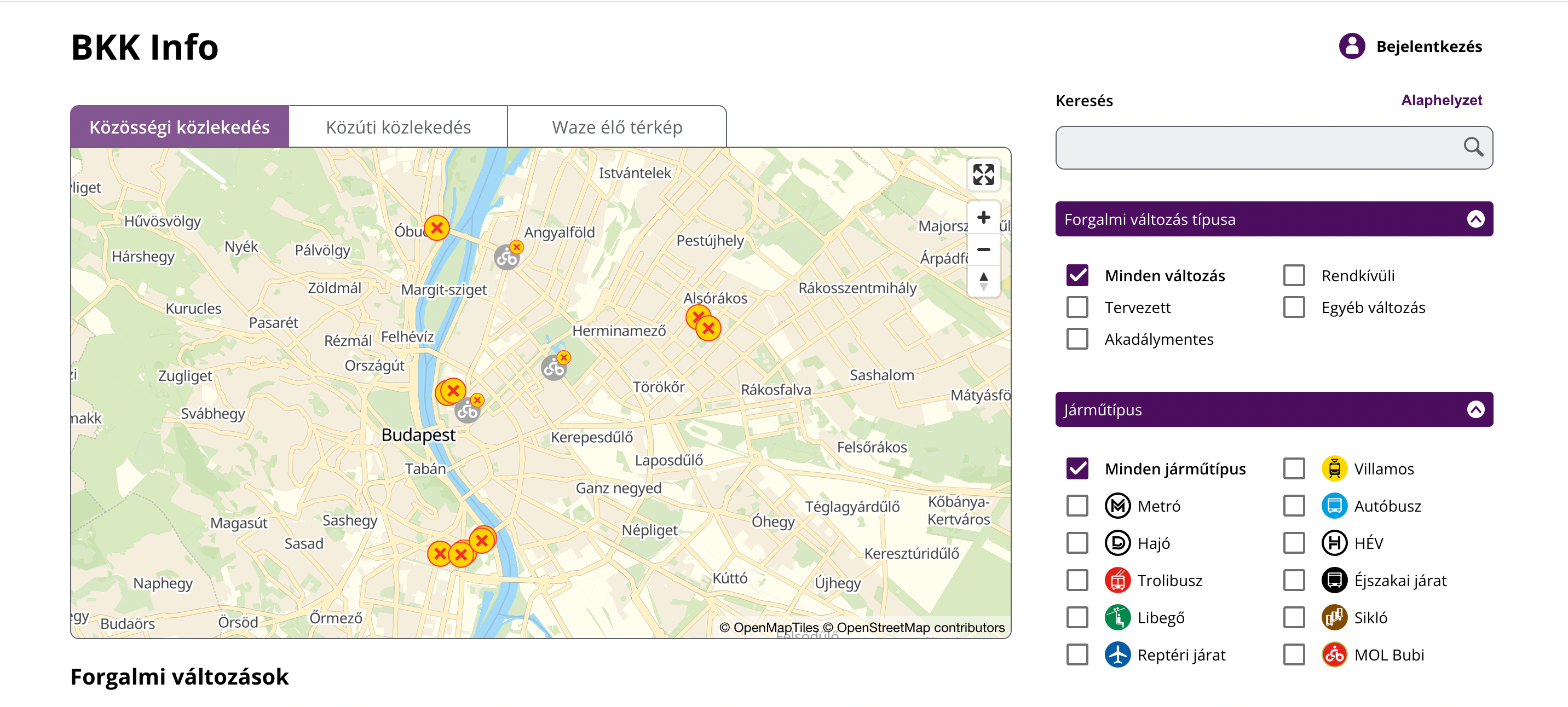Click the user profile login icon
Viewport: 1568px width, 707px height.
coord(1351,47)
